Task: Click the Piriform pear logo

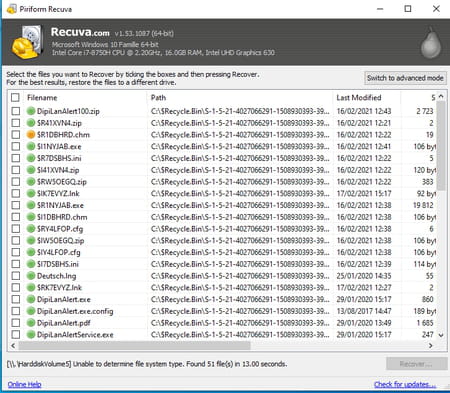Action: [x=431, y=43]
